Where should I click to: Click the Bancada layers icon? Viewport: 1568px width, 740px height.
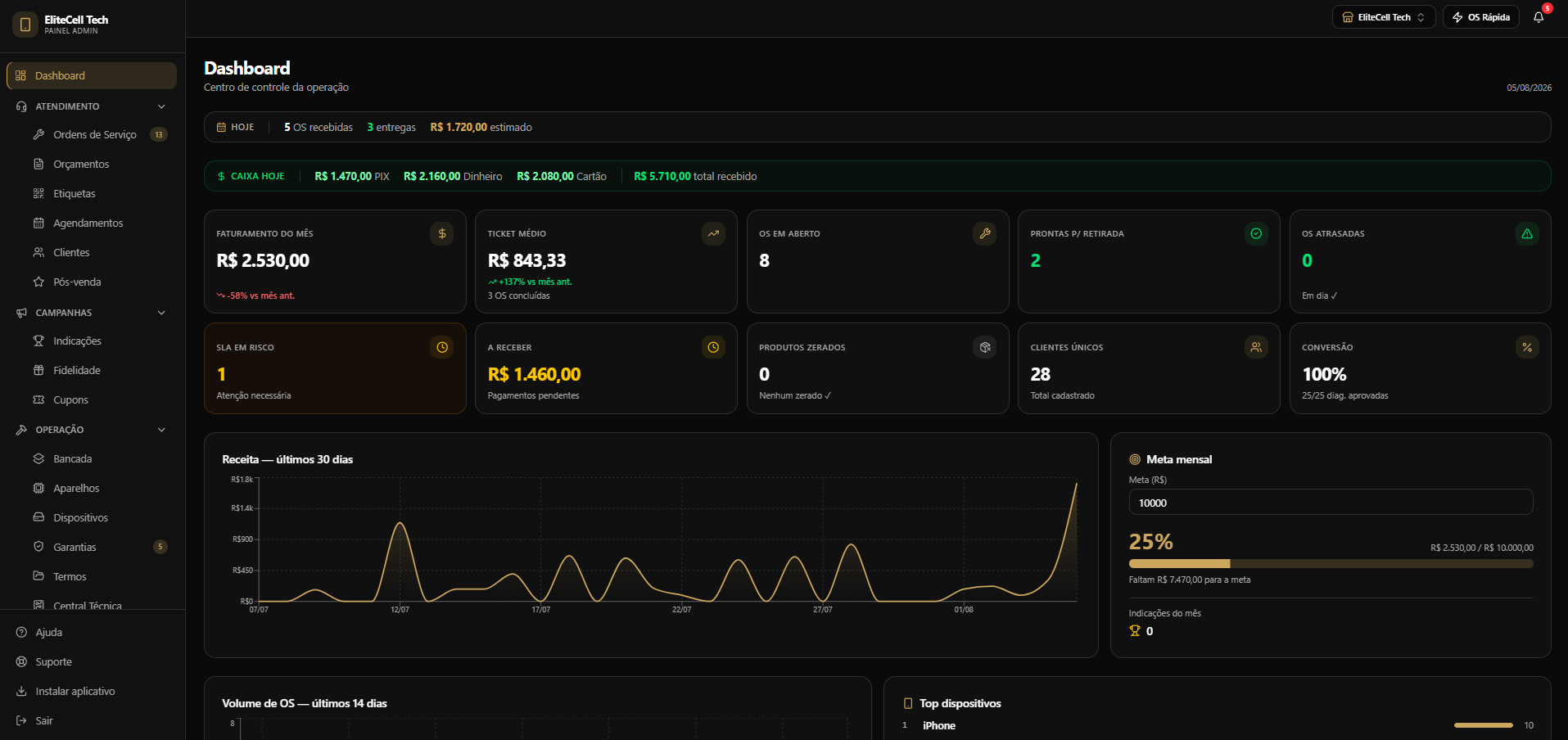click(x=38, y=458)
